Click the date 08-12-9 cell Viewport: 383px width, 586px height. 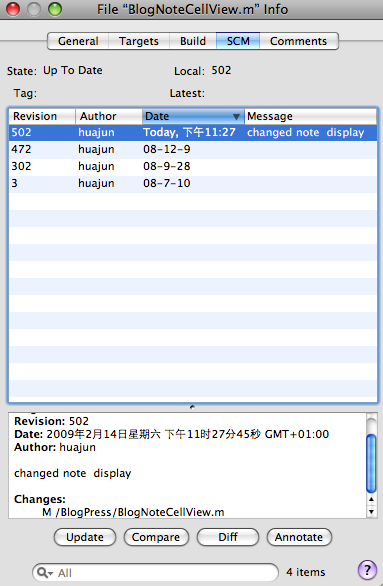point(167,149)
